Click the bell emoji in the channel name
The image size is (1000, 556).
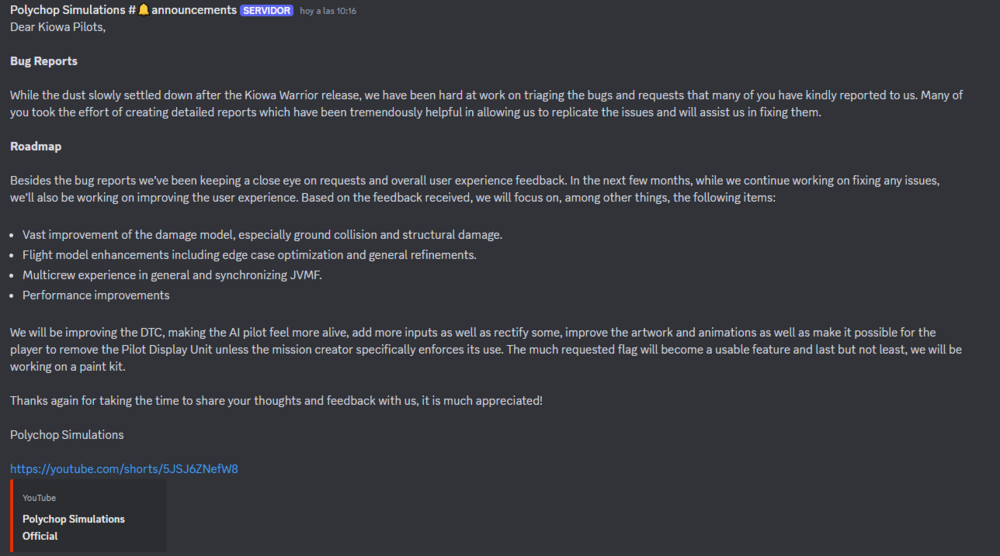[143, 10]
